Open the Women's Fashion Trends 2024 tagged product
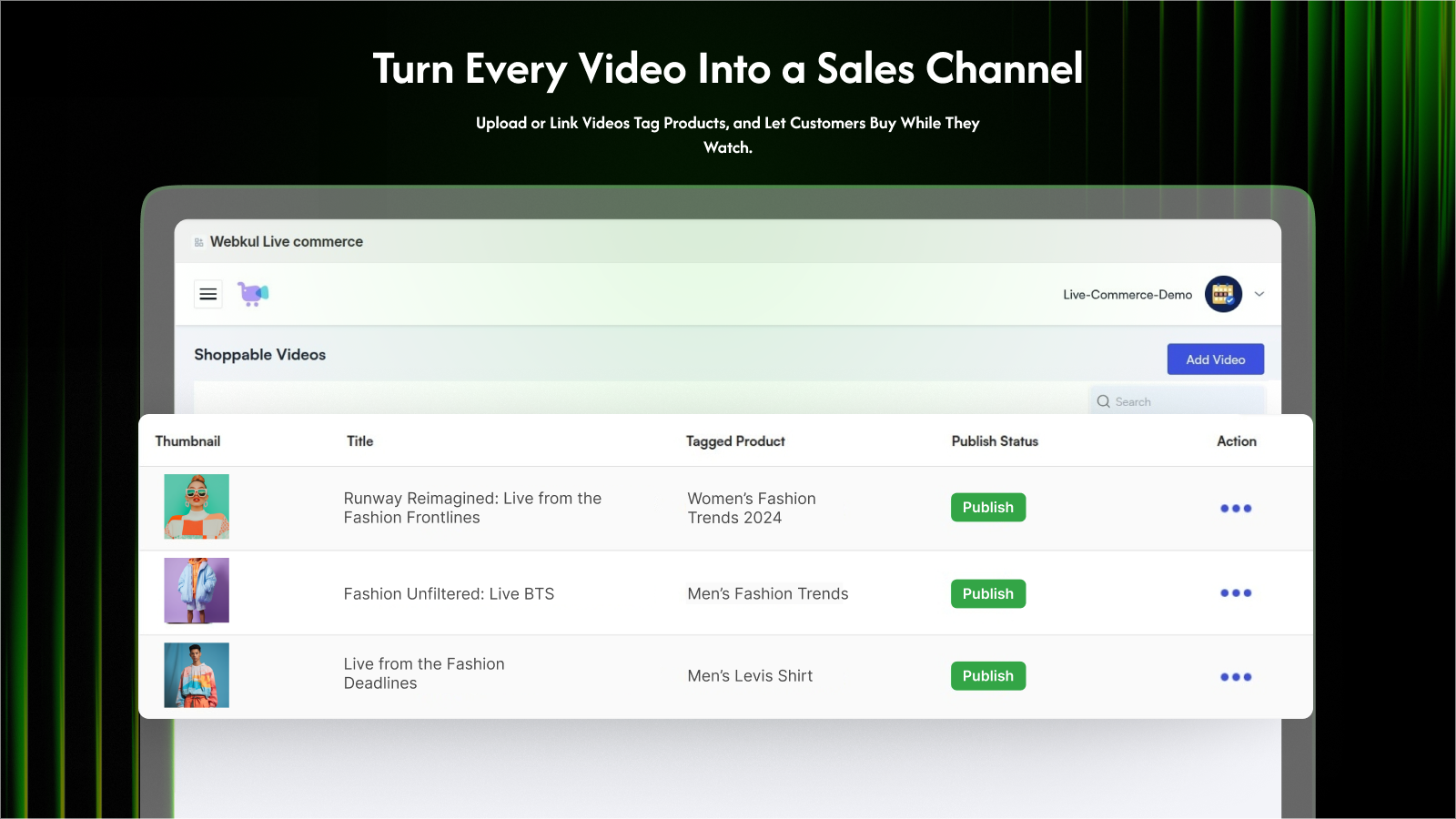The width and height of the screenshot is (1456, 819). click(x=751, y=508)
